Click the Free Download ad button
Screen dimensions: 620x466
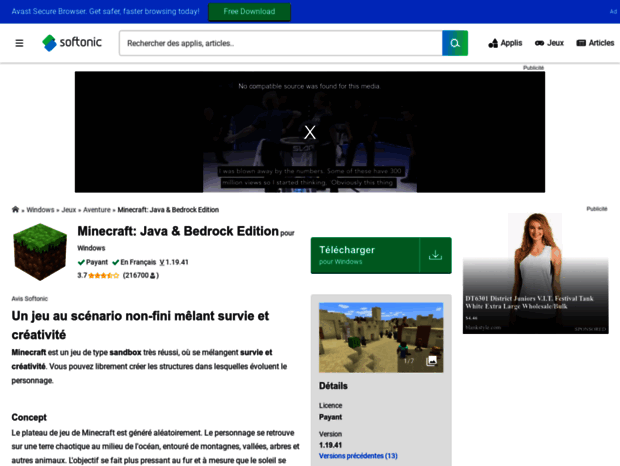(249, 11)
